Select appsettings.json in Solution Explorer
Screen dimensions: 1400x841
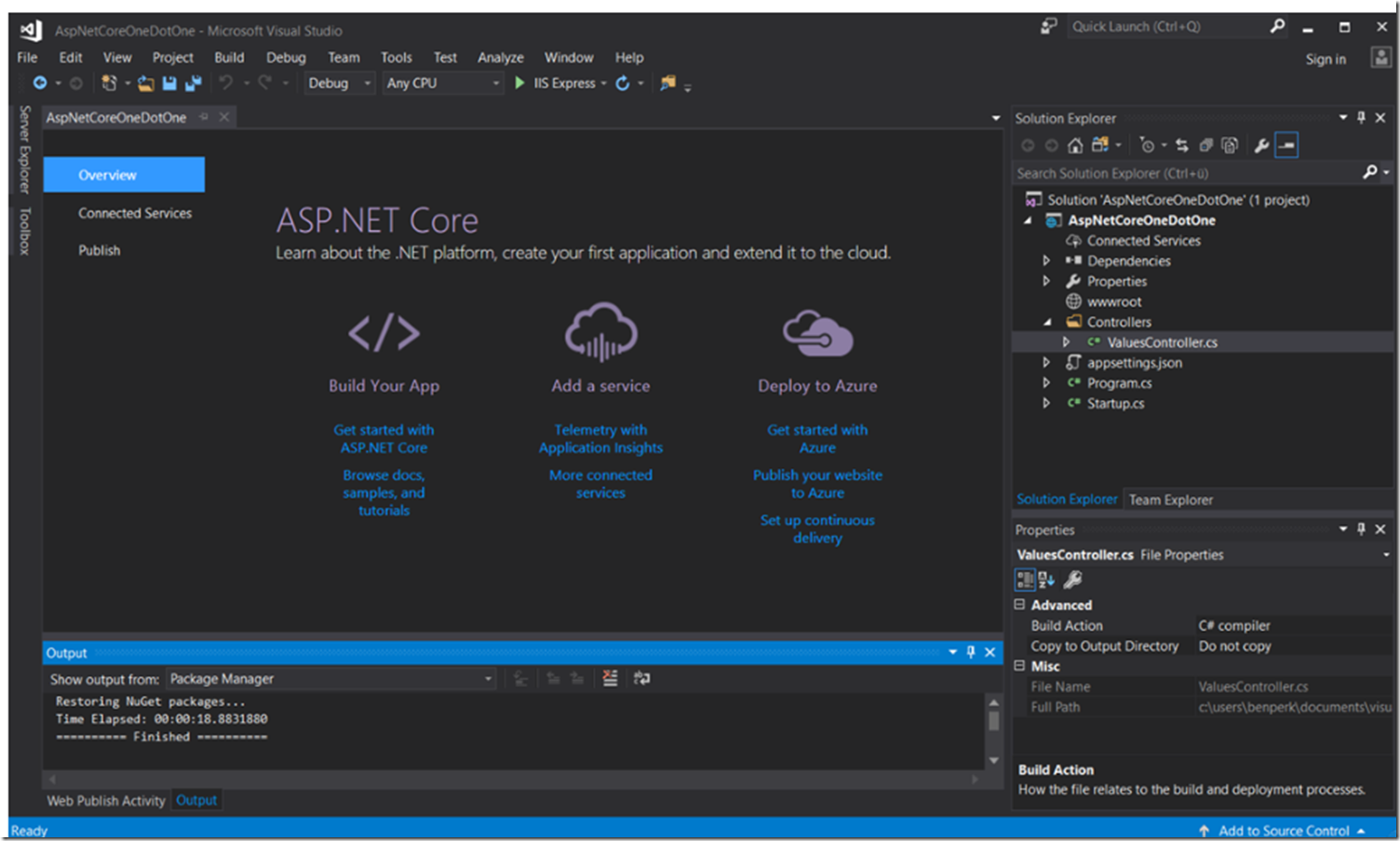(x=1134, y=362)
